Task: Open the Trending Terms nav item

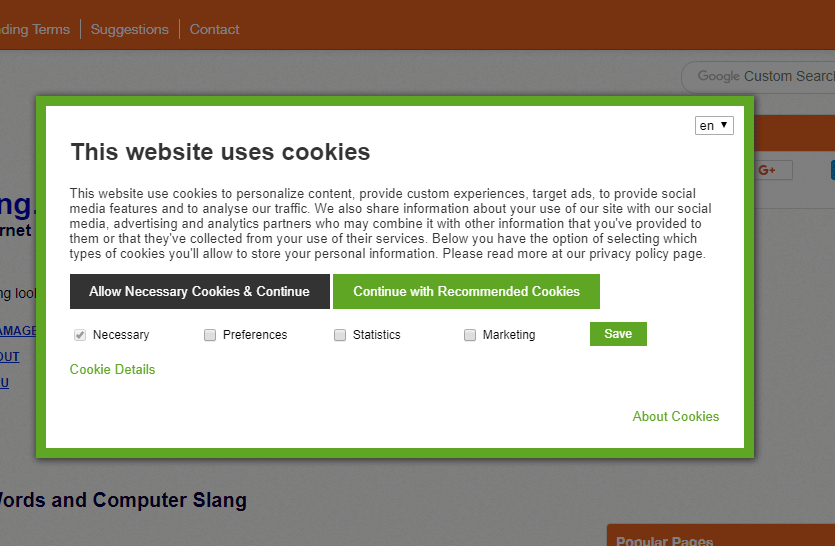Action: tap(35, 29)
